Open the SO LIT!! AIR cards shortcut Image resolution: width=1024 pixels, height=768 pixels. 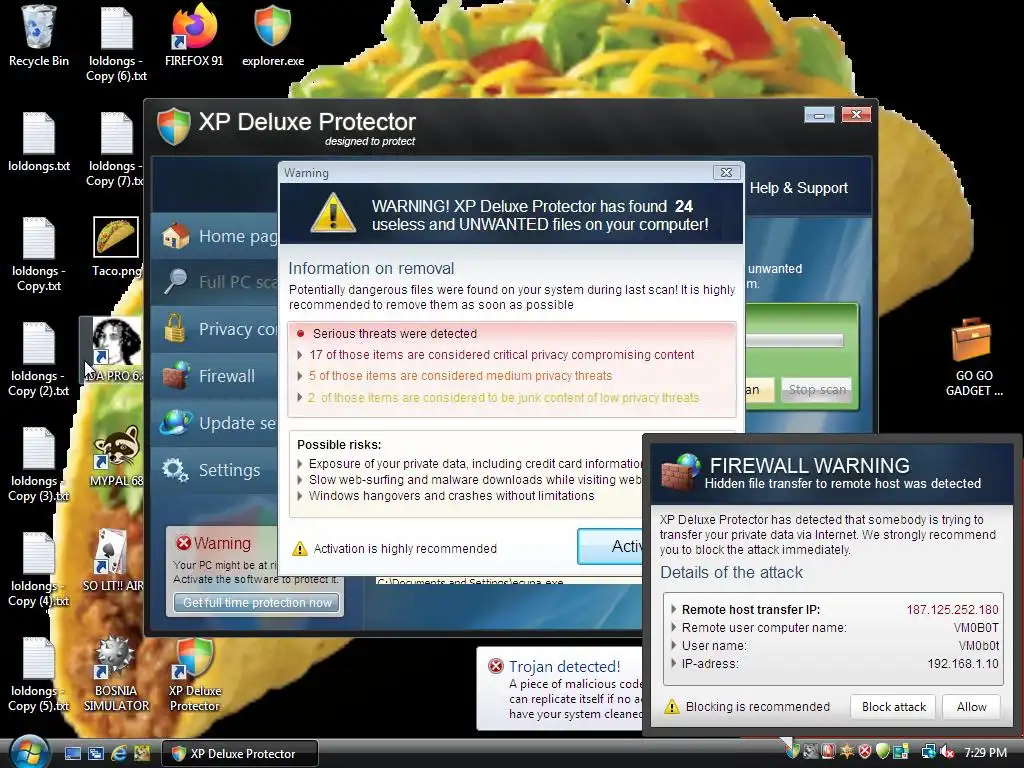coord(113,561)
